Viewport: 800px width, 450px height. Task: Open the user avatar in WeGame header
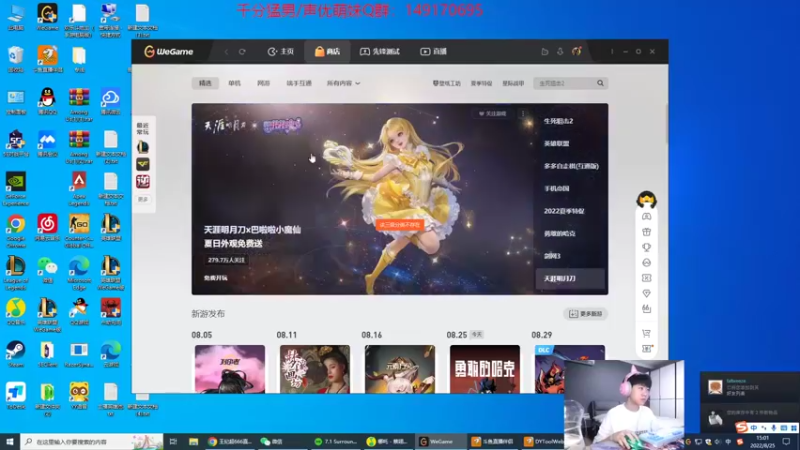pos(577,52)
